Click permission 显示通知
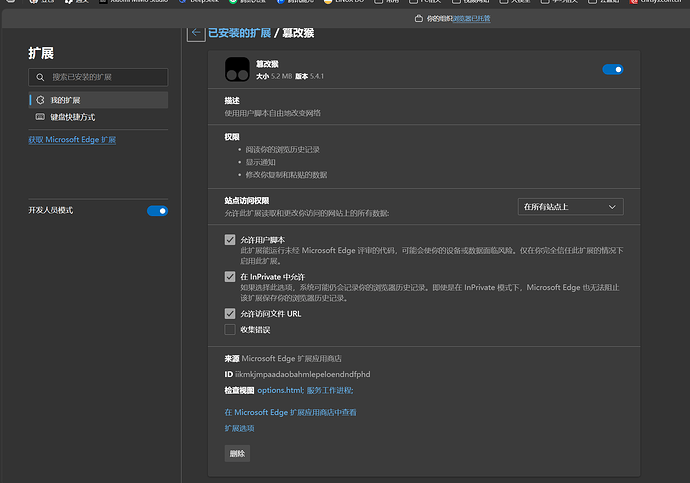The image size is (690, 483). point(261,162)
